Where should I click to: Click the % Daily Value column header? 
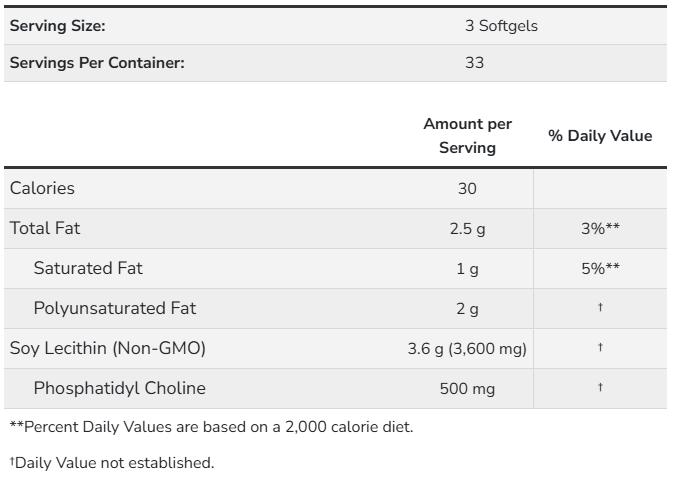600,136
